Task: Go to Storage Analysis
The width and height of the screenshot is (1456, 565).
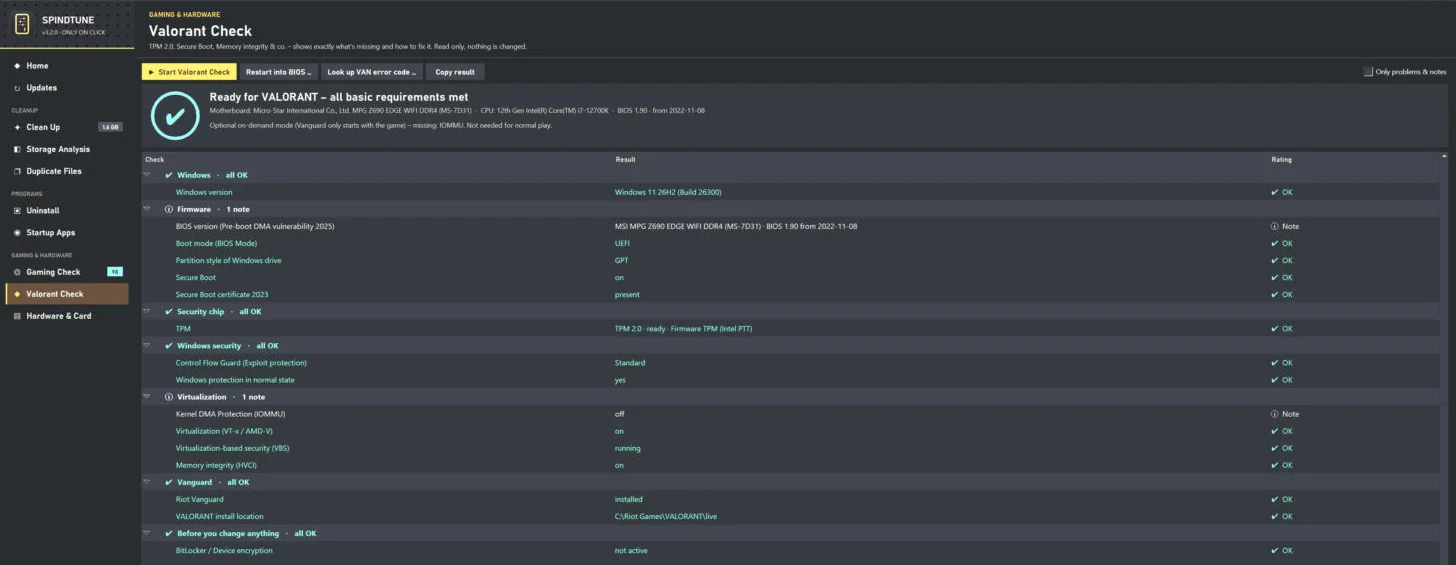Action: (x=67, y=149)
